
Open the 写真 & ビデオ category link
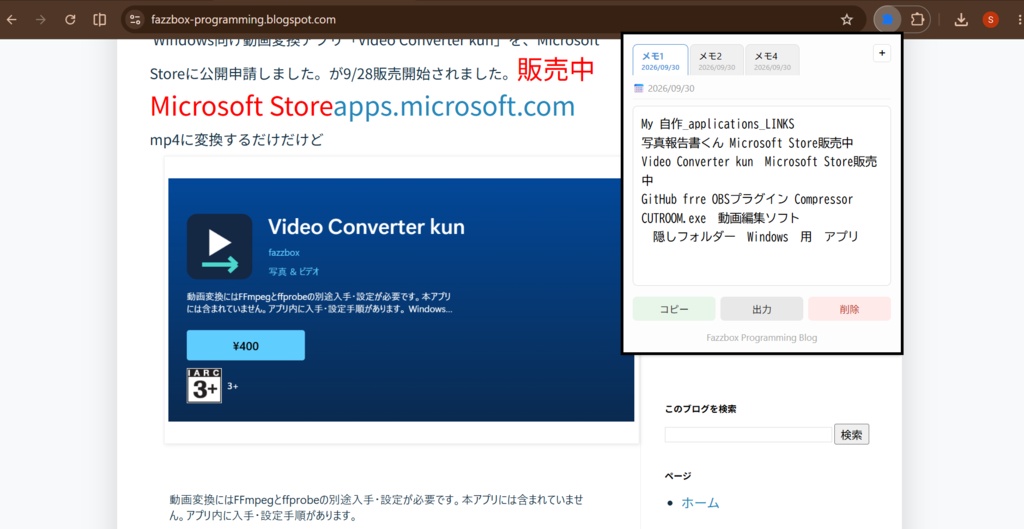[294, 271]
